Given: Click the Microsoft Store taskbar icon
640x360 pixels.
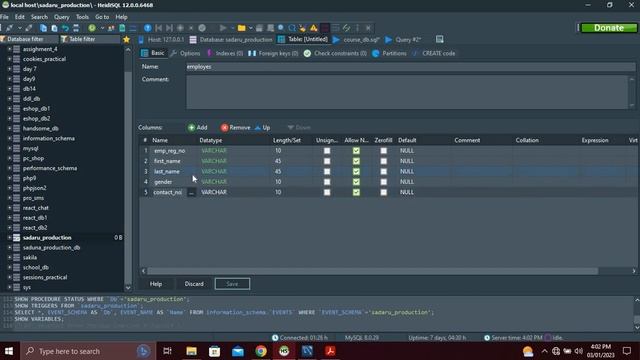Looking at the screenshot, I should (215, 351).
